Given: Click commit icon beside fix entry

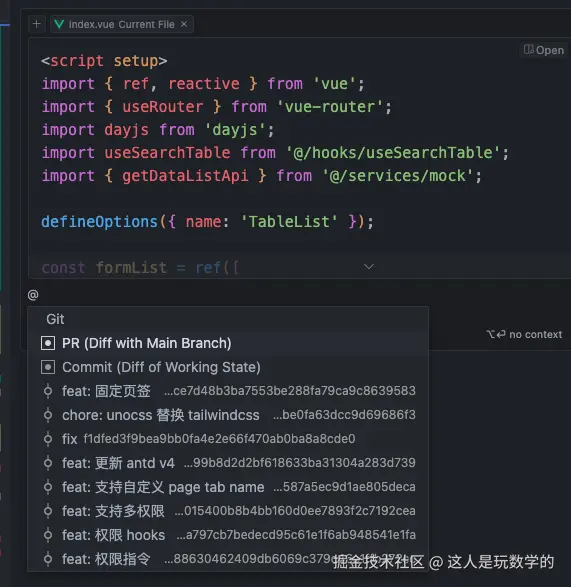Looking at the screenshot, I should pyautogui.click(x=48, y=439).
